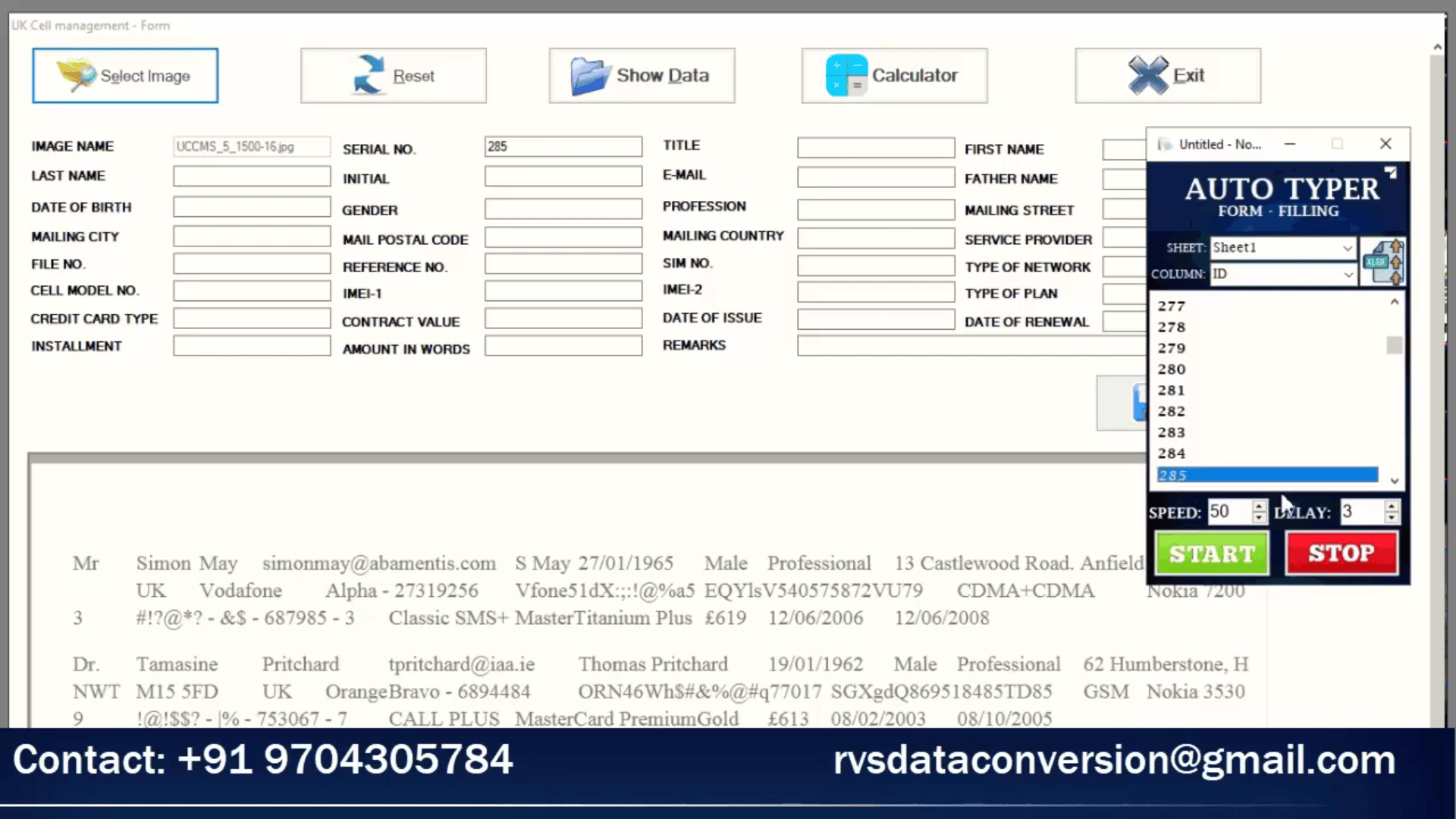Click the DATE OF BIRTH field

click(x=252, y=207)
